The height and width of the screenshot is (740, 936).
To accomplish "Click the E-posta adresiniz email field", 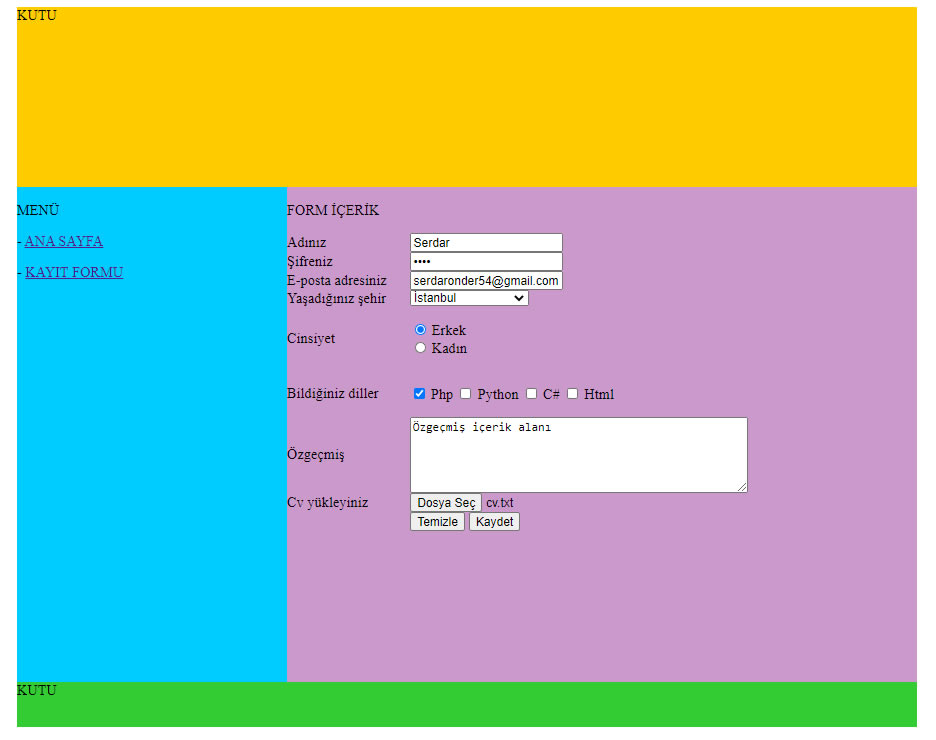I will (x=486, y=281).
